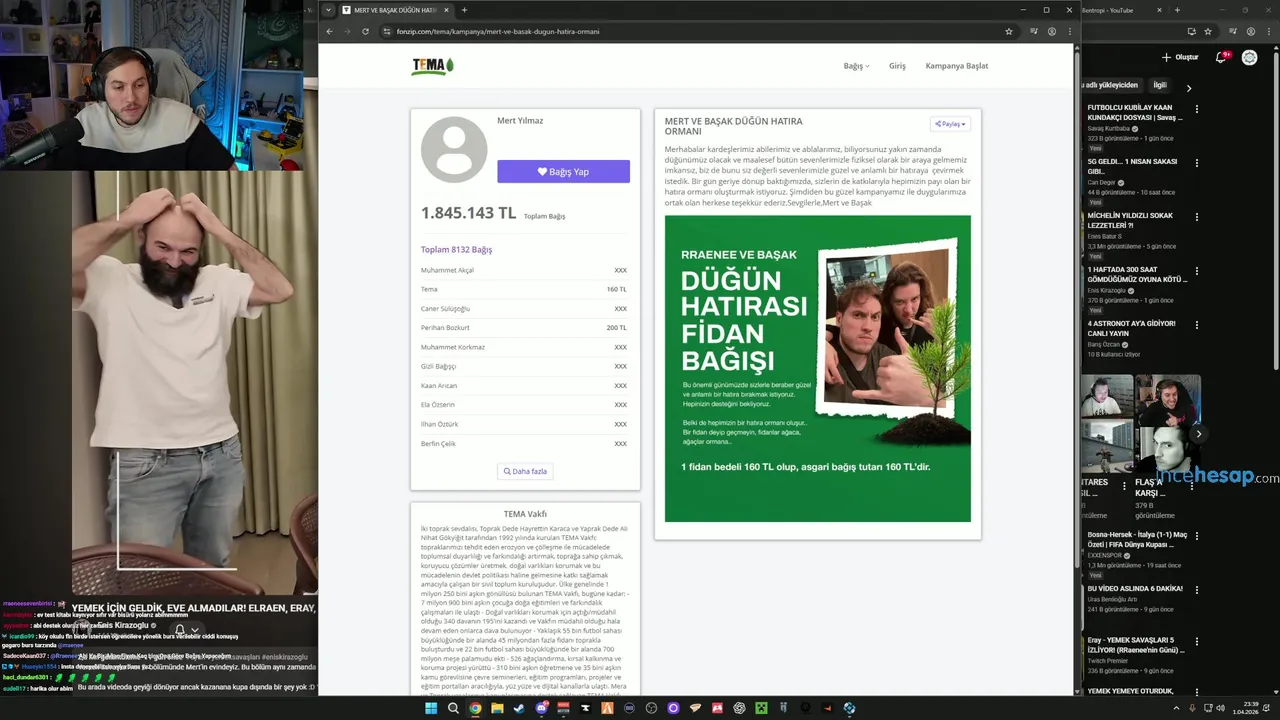Open the Bosna-Hersek - İtalya match summary video
Screen dimensions: 1280x720
click(x=1137, y=539)
